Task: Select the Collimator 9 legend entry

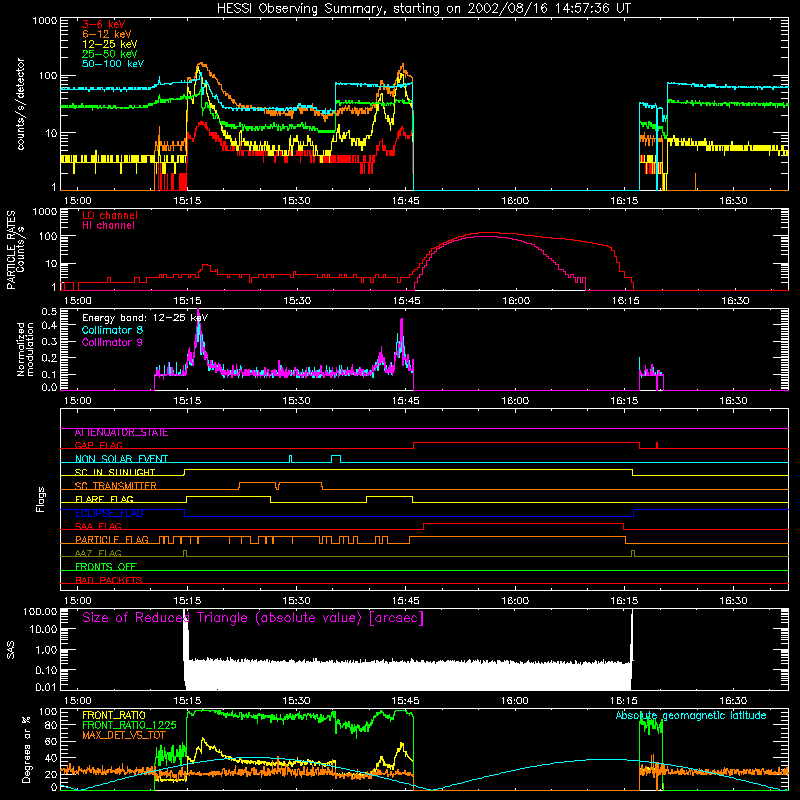Action: coord(112,342)
